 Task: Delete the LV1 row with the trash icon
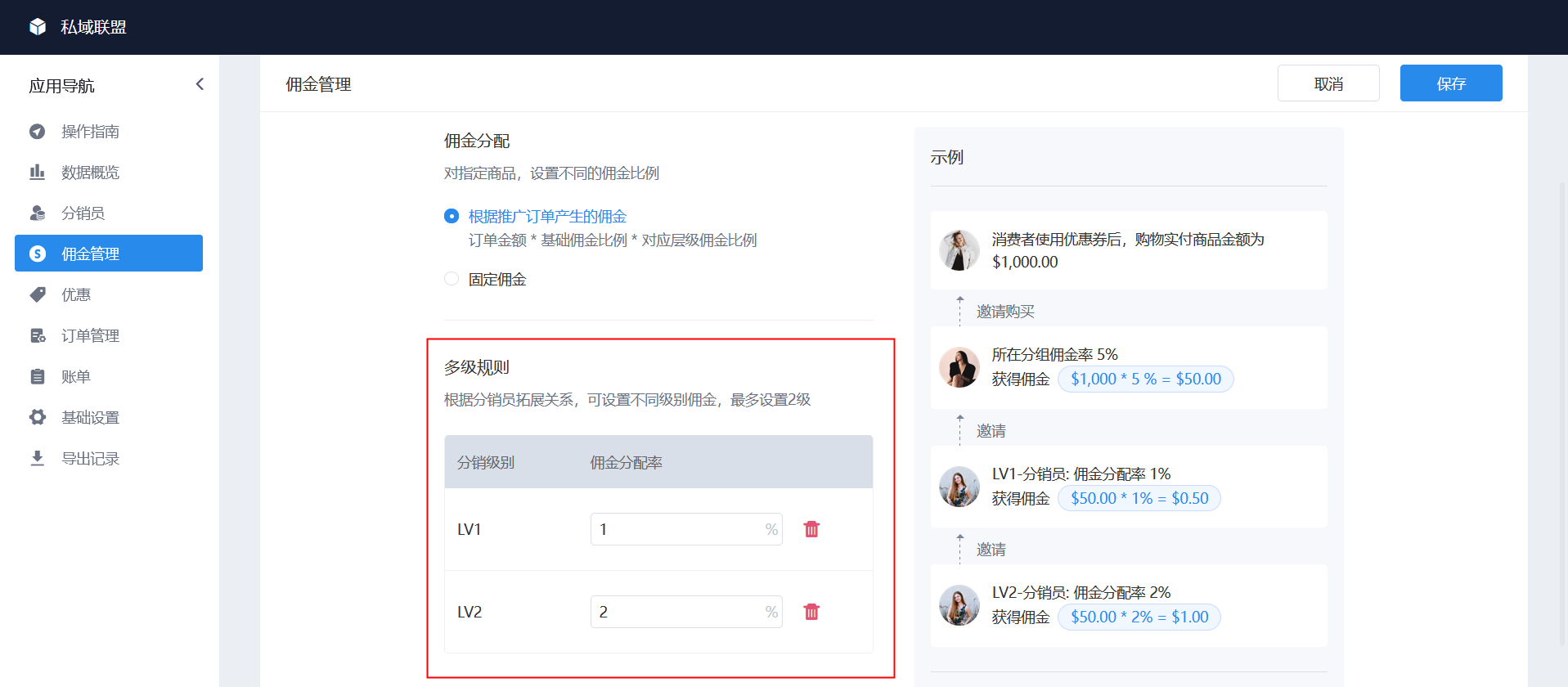tap(811, 529)
